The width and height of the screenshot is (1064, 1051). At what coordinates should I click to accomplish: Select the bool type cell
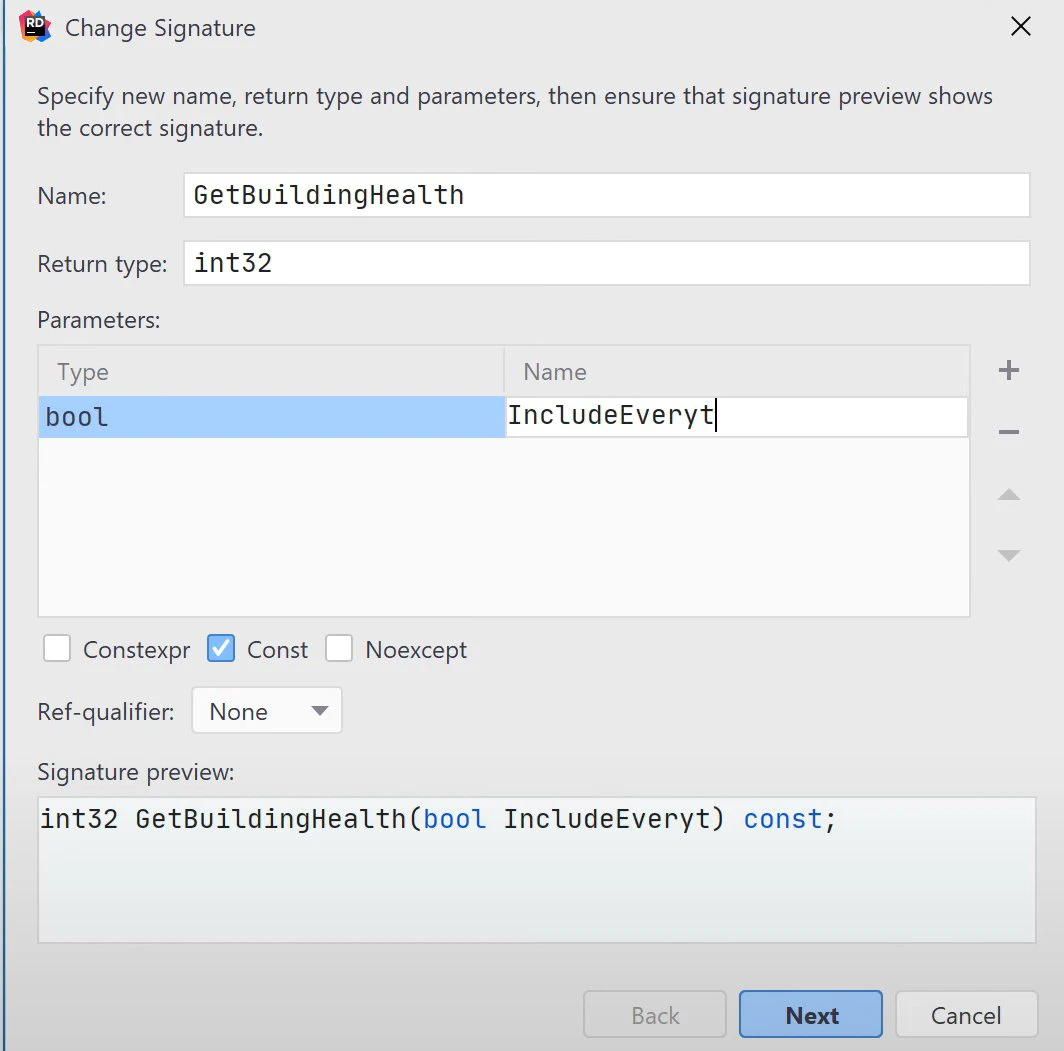coord(271,417)
